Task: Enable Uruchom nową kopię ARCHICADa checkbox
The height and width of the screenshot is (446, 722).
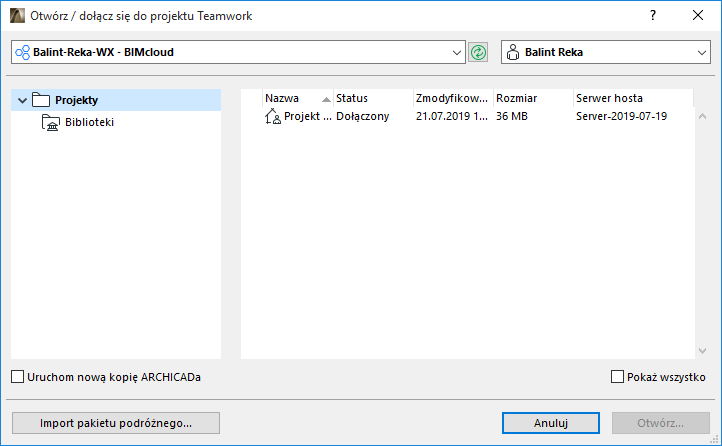Action: click(18, 377)
